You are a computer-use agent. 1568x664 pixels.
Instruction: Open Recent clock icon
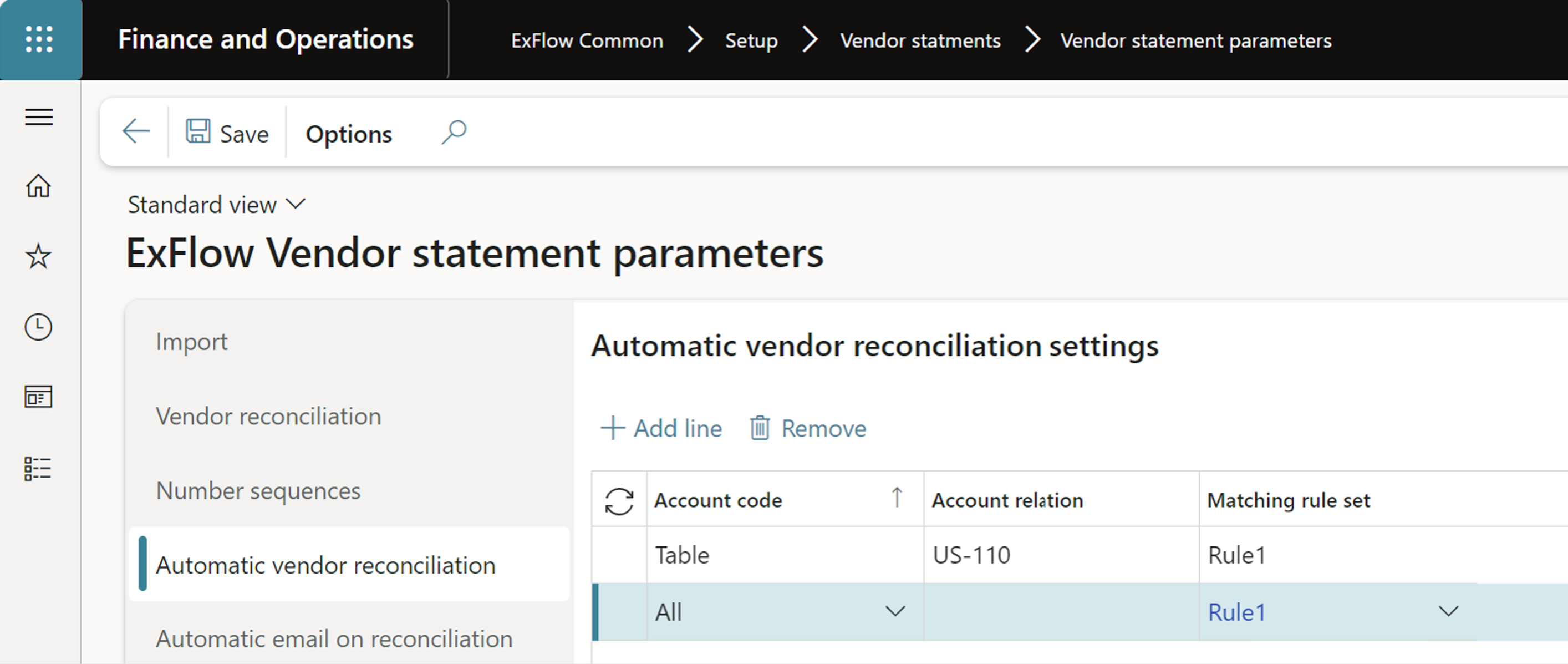point(38,327)
